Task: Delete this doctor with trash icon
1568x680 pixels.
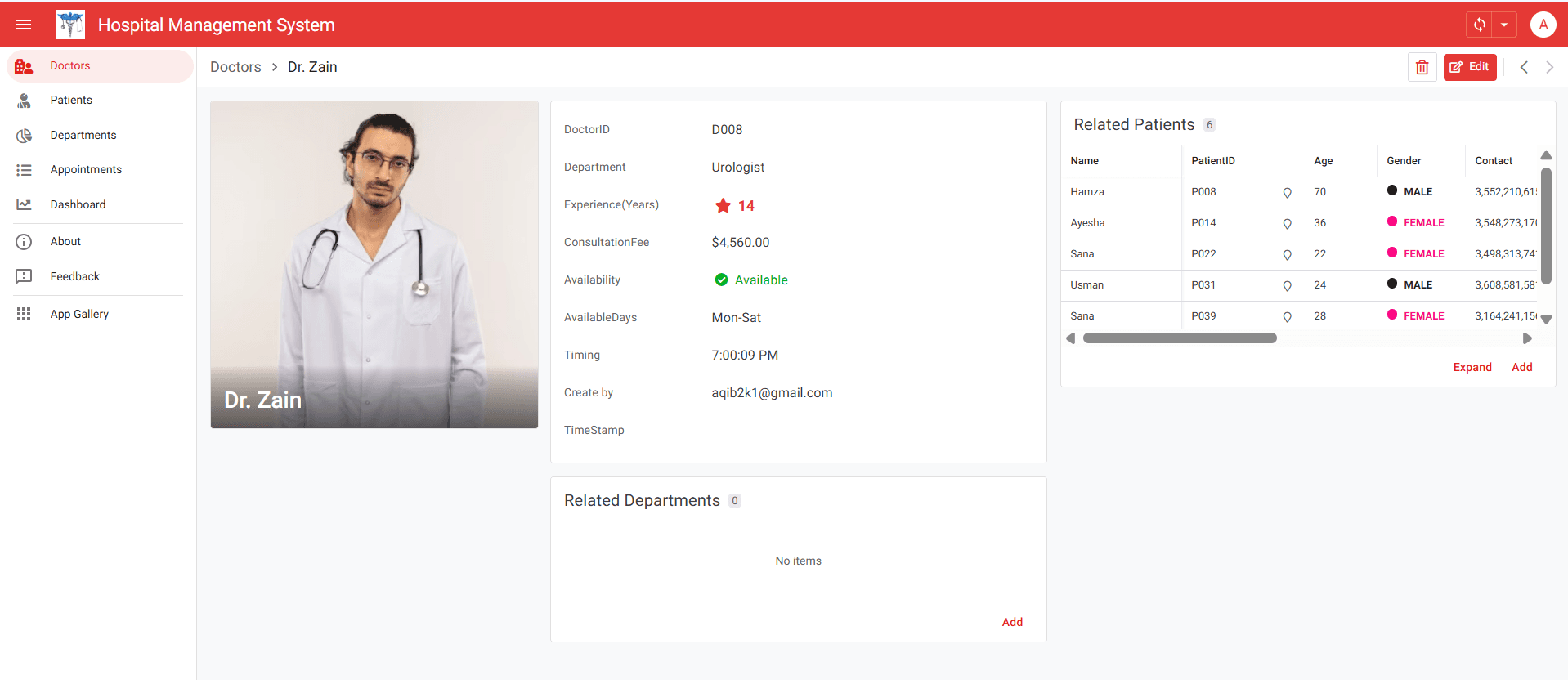Action: [1422, 67]
